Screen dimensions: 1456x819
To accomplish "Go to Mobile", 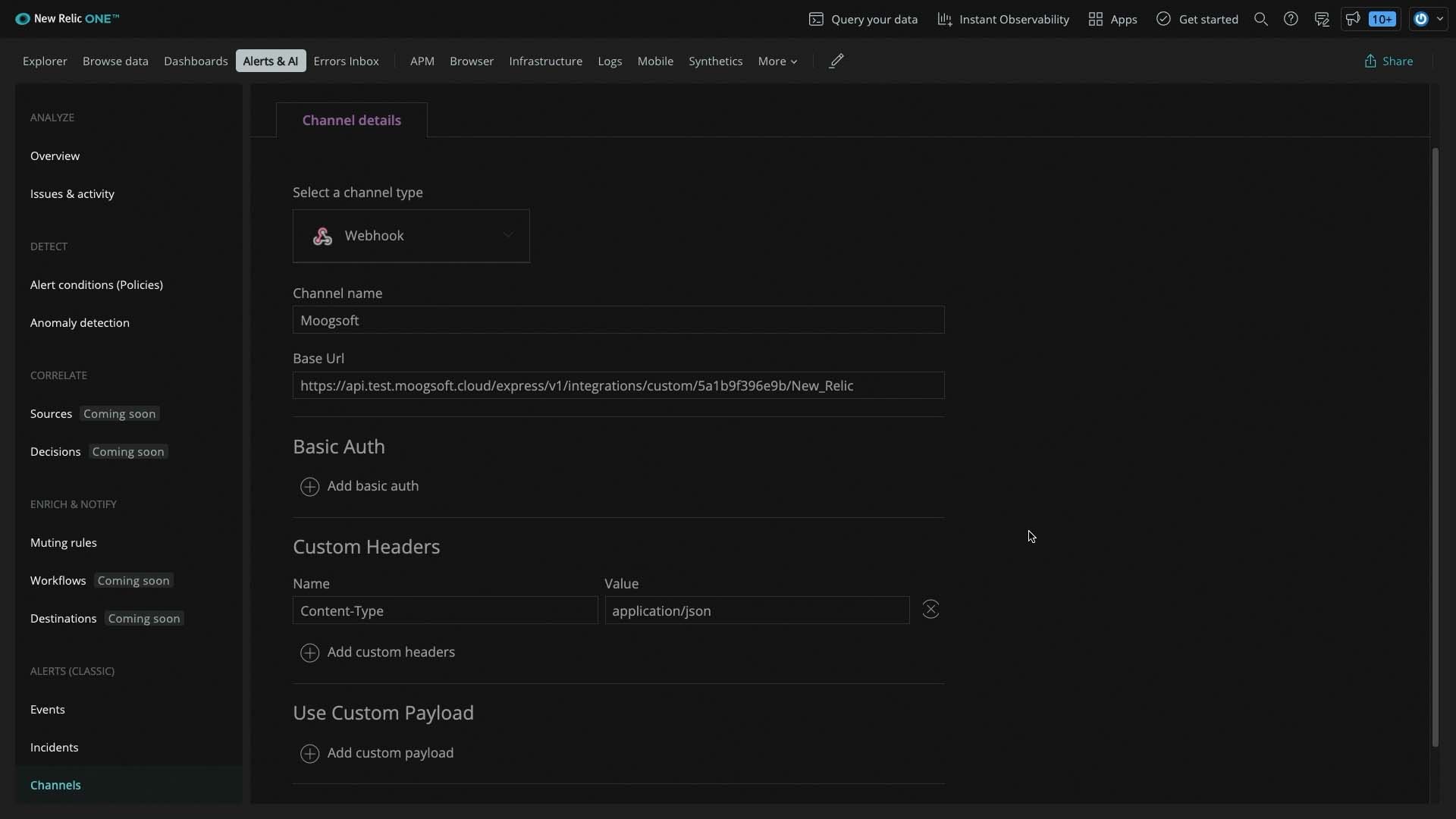I will point(655,61).
